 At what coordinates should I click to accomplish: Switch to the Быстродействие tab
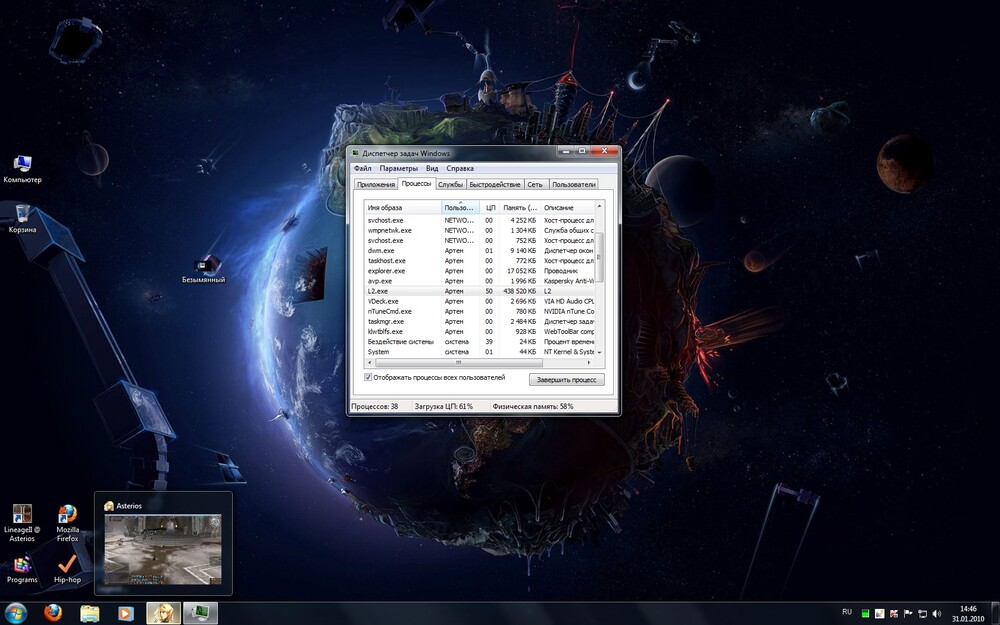495,184
